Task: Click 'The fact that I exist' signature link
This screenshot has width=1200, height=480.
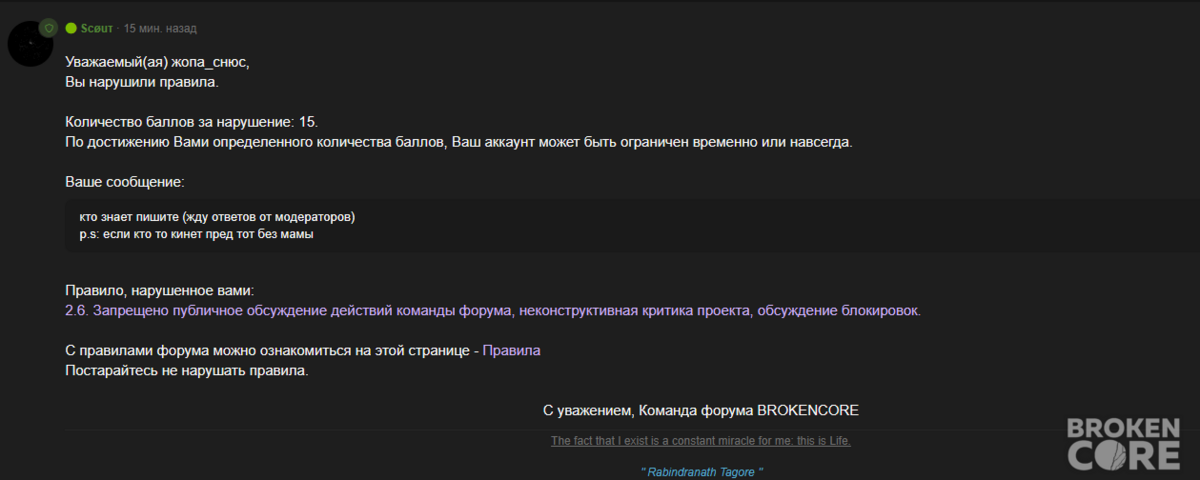Action: coord(701,441)
